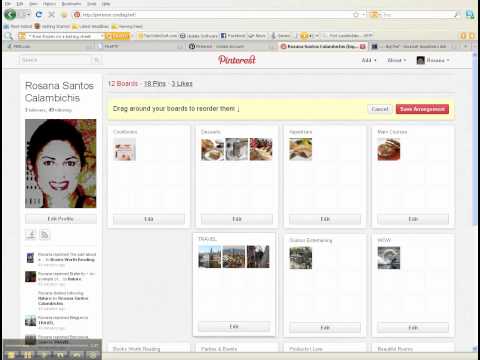Image resolution: width=480 pixels, height=360 pixels.
Task: Click the browser search box magnifier icon
Action: click(457, 14)
